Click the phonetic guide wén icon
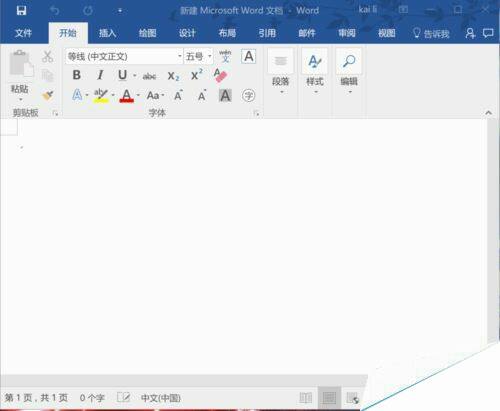Screen dimensions: 500x411 [225, 56]
